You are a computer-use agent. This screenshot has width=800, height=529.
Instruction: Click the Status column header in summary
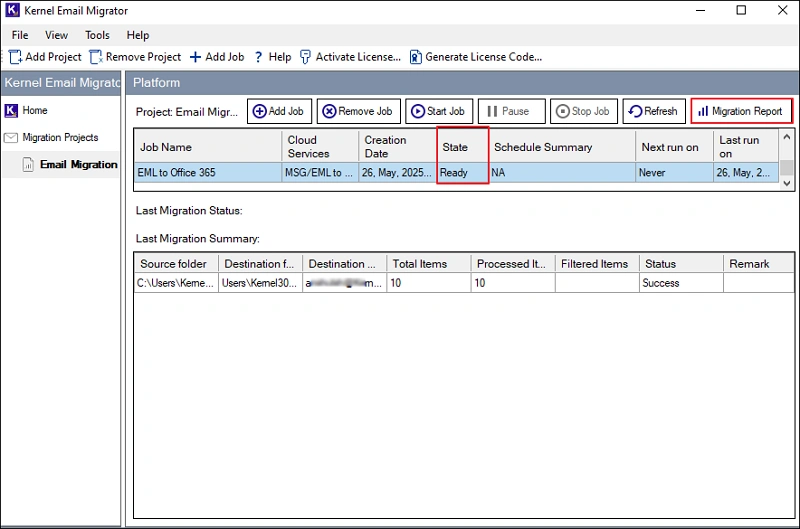[682, 264]
